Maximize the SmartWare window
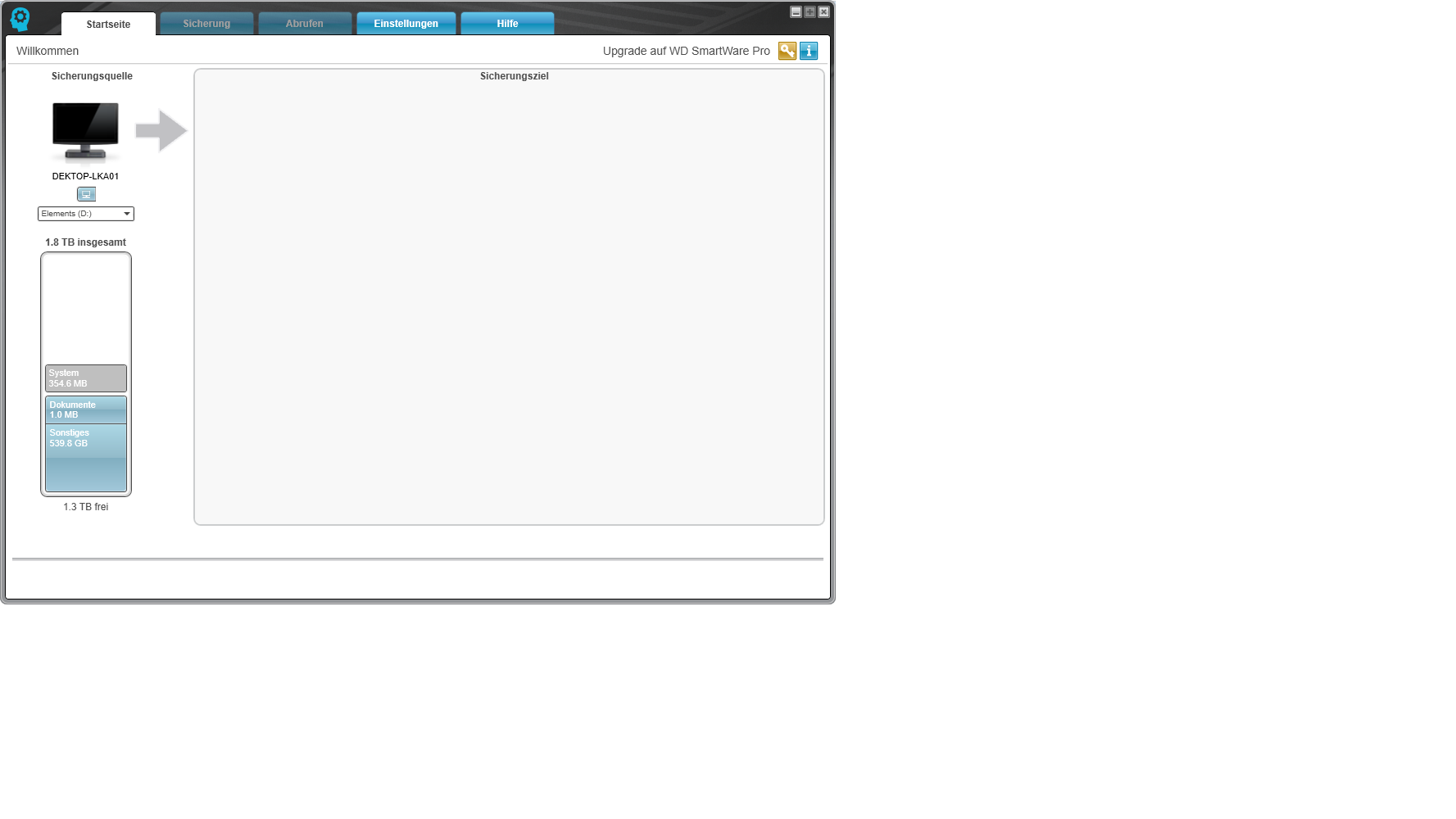The width and height of the screenshot is (1456, 819). (x=810, y=11)
